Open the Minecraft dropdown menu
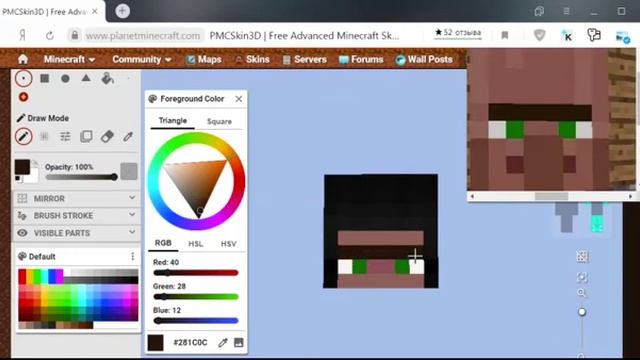 69,60
